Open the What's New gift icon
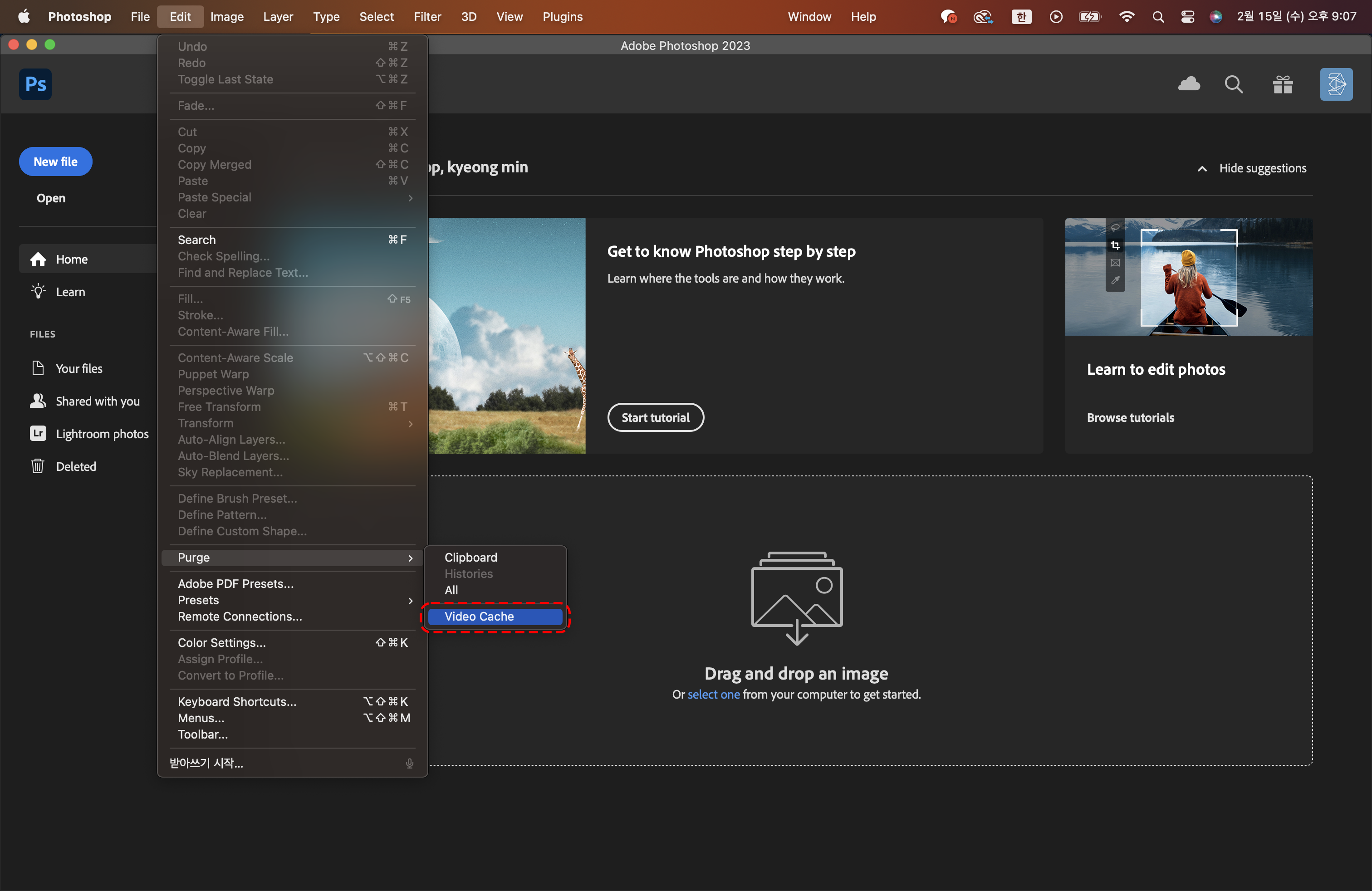 pyautogui.click(x=1283, y=84)
